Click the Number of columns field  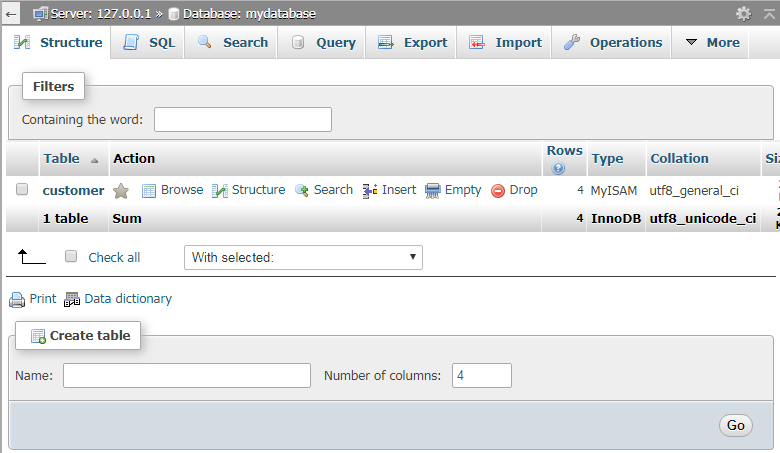pyautogui.click(x=482, y=375)
